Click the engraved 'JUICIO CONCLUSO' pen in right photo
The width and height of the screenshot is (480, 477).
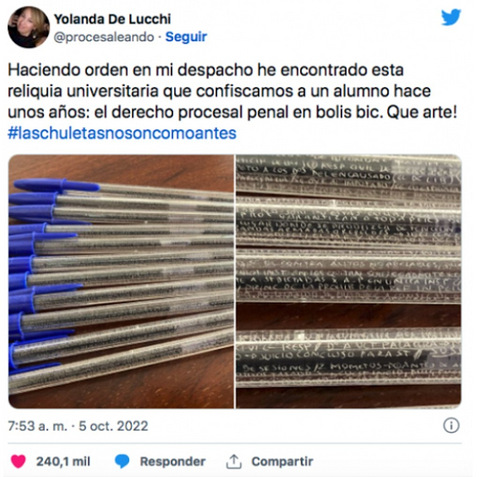point(349,357)
